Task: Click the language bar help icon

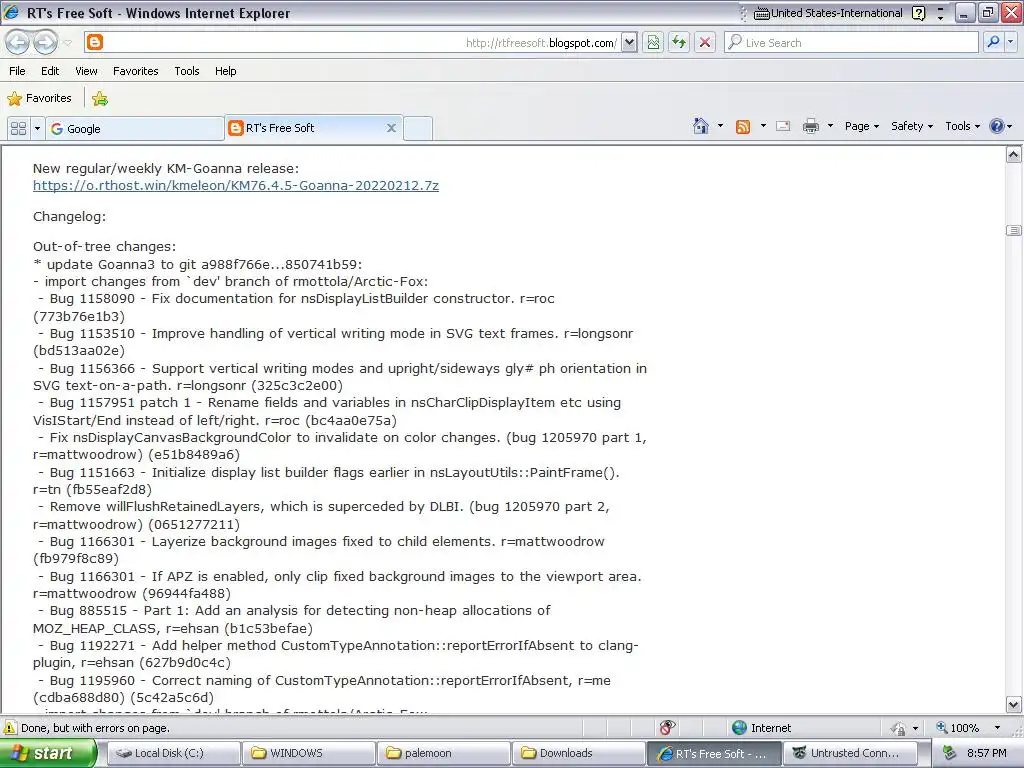Action: click(919, 13)
